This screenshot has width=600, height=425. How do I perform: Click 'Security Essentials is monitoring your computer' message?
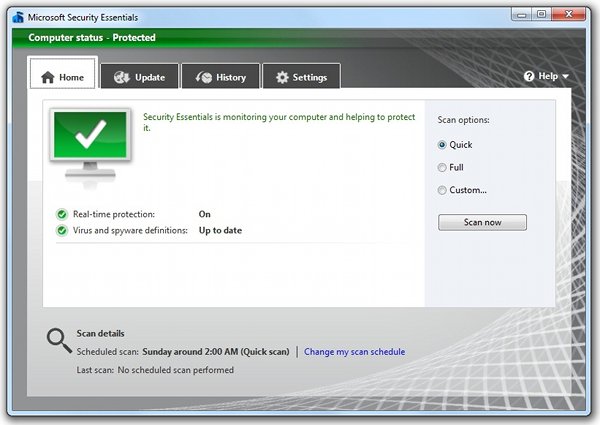click(x=279, y=122)
